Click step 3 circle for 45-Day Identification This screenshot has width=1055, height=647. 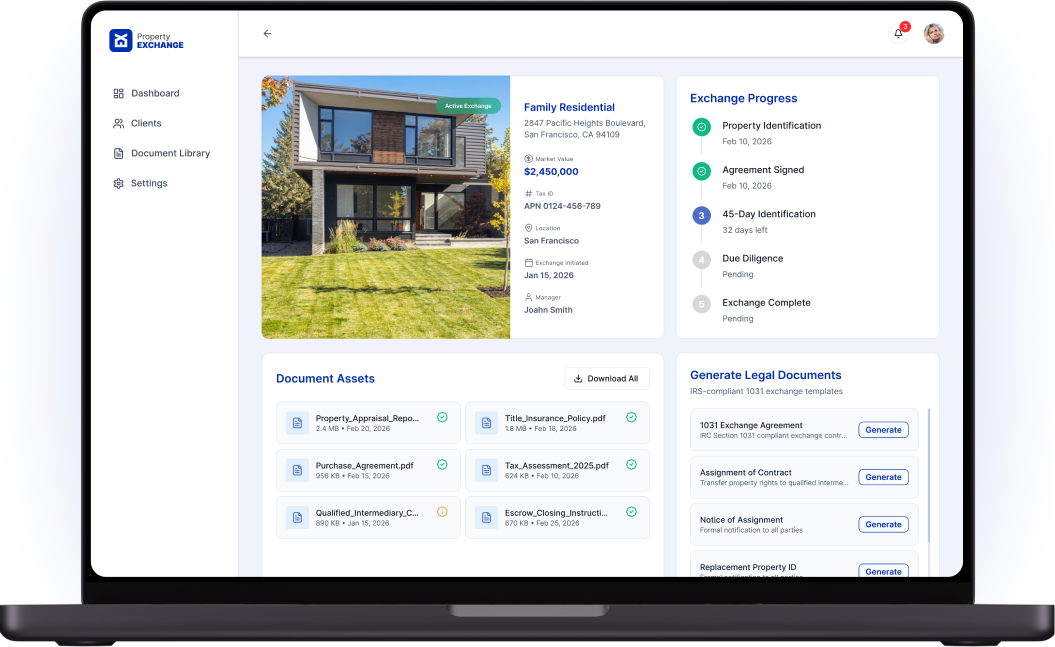click(702, 215)
